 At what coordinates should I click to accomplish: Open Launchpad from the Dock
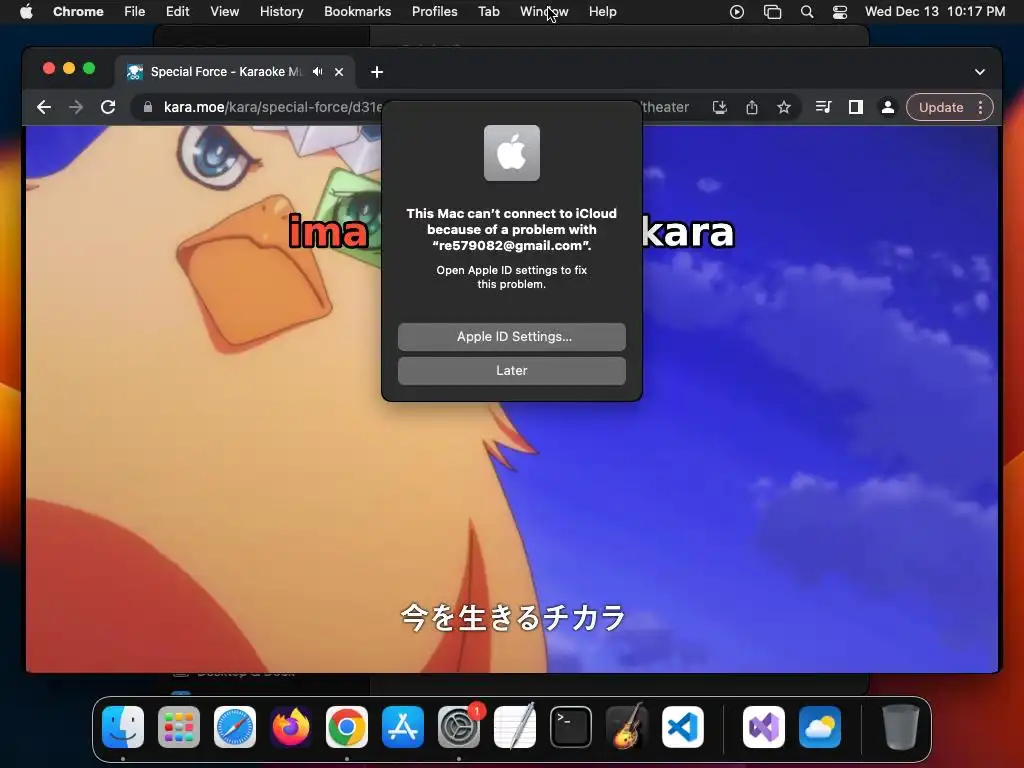pyautogui.click(x=179, y=727)
